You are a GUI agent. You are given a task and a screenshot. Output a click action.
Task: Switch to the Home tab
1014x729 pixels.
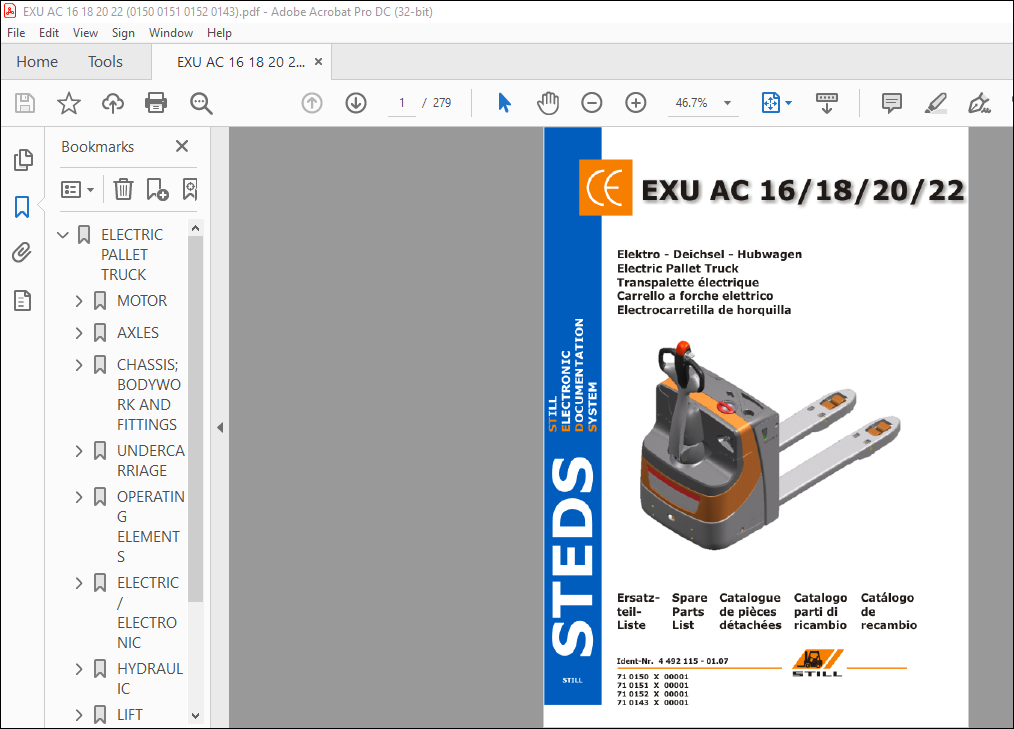point(37,61)
